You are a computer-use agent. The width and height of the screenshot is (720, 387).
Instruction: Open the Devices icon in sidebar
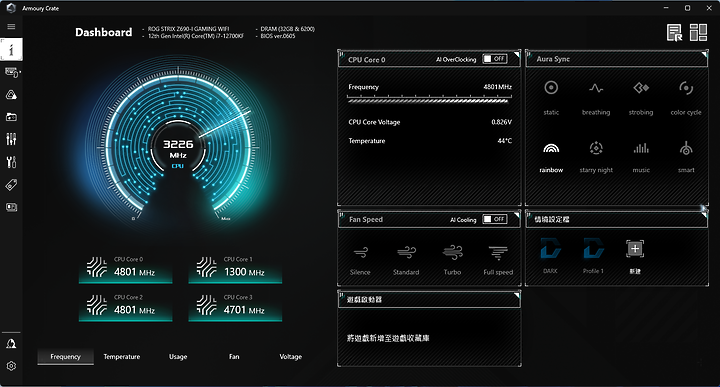click(x=12, y=72)
